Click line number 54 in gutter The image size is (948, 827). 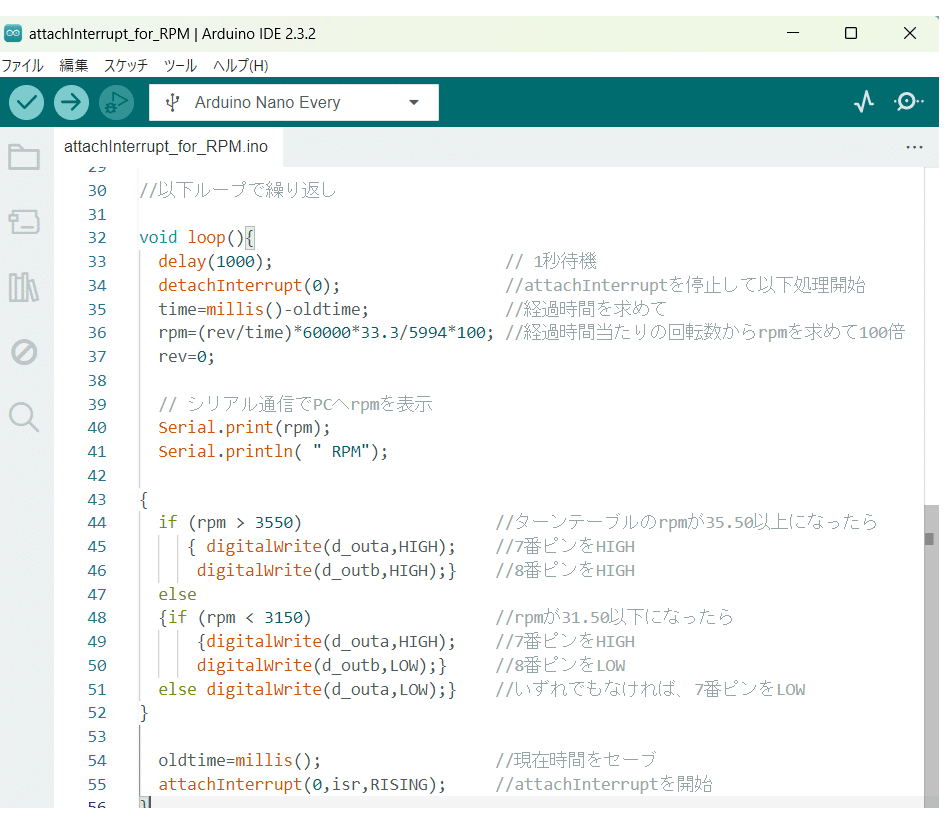pos(97,761)
